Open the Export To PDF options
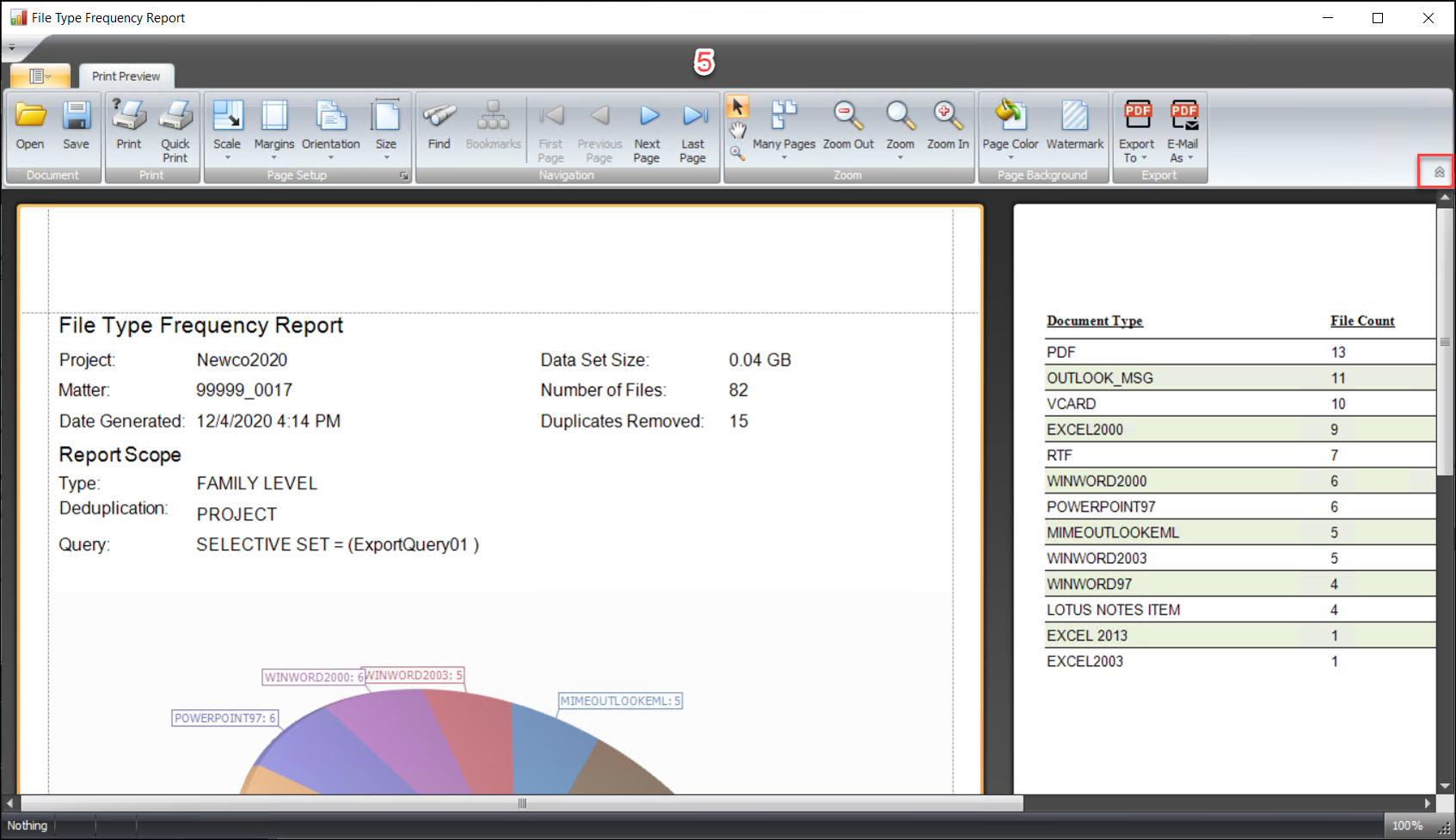 click(1137, 131)
